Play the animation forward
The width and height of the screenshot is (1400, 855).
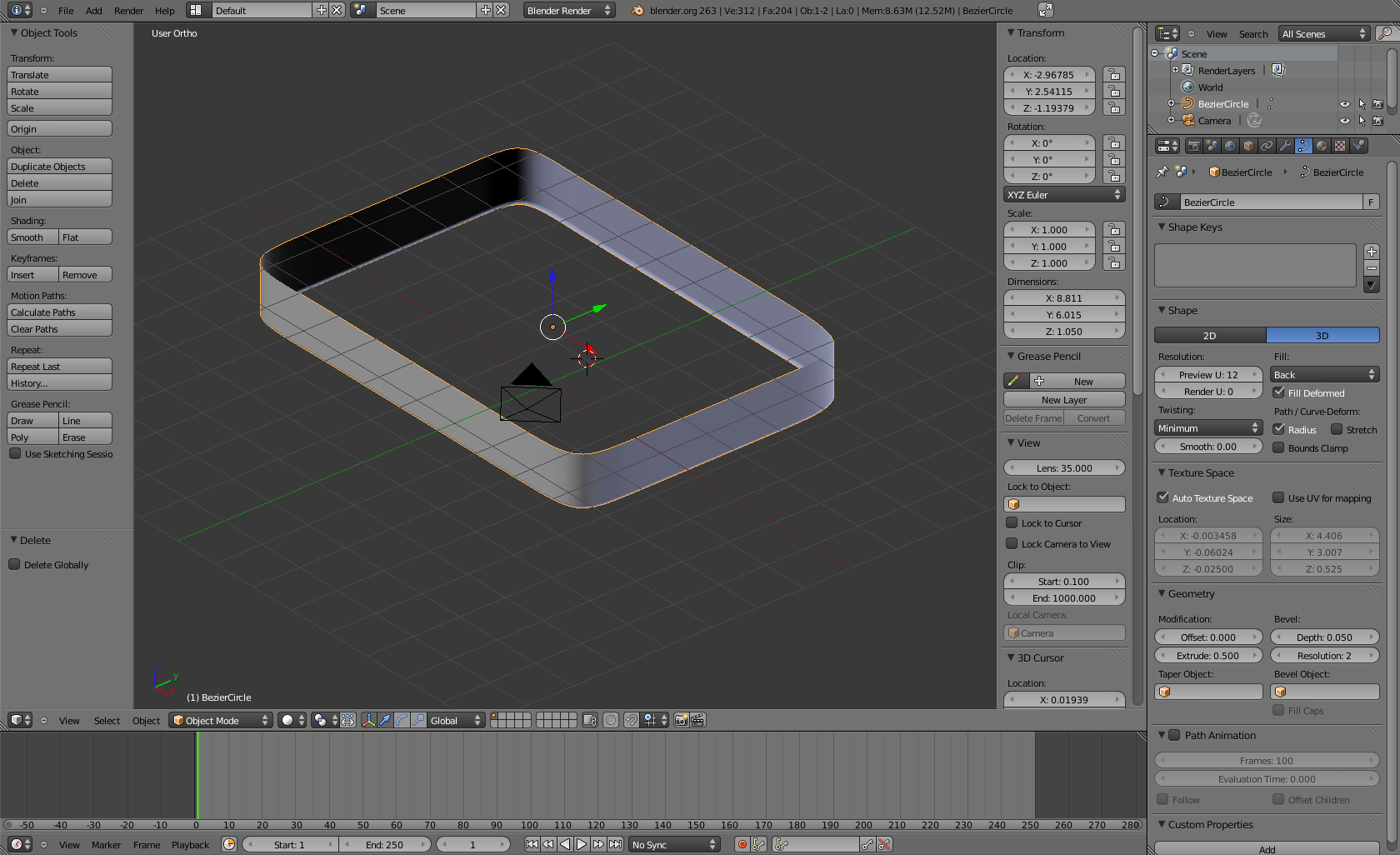(x=582, y=844)
